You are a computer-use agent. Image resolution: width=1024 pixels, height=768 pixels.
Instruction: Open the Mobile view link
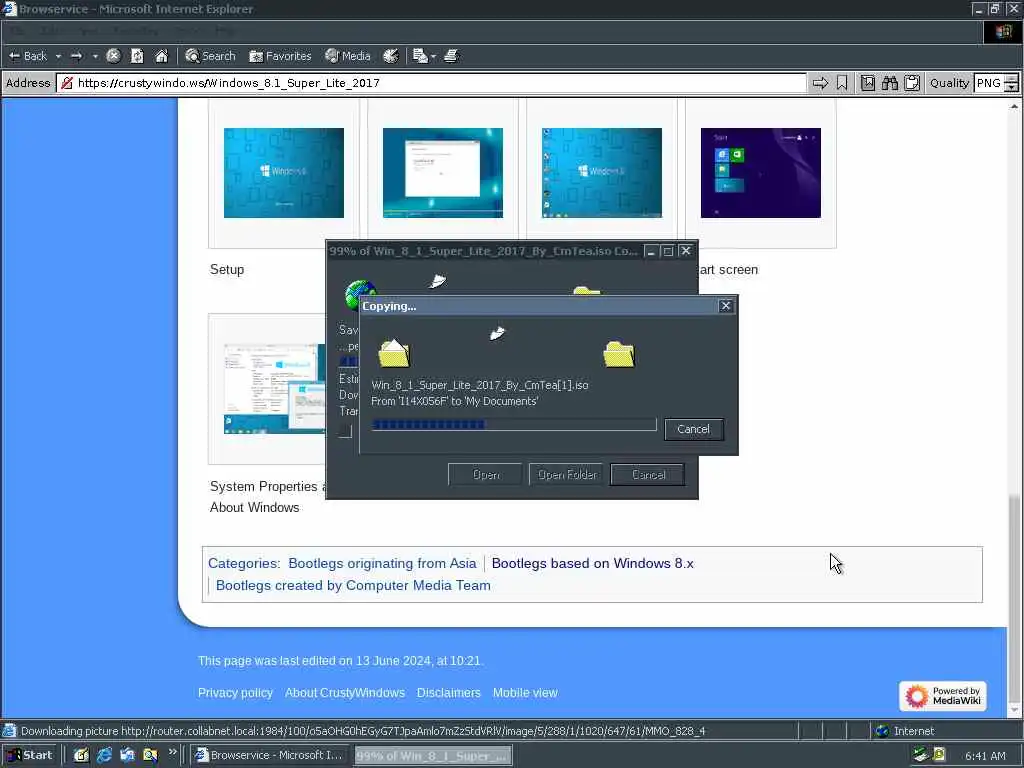point(525,693)
